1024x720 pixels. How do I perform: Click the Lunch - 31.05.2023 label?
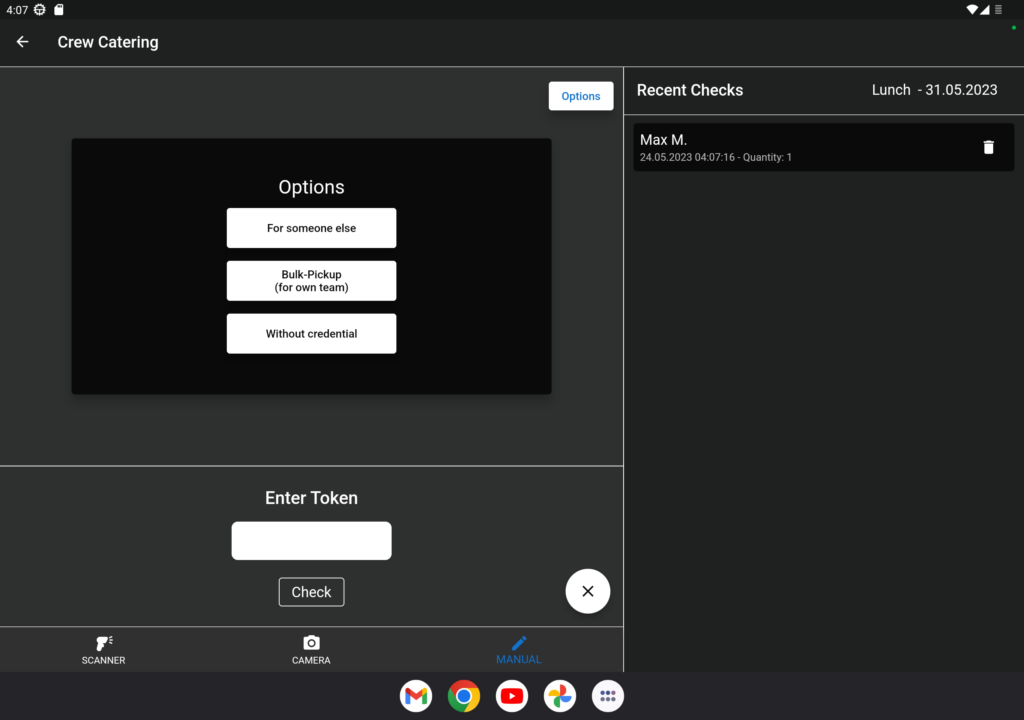click(x=935, y=90)
